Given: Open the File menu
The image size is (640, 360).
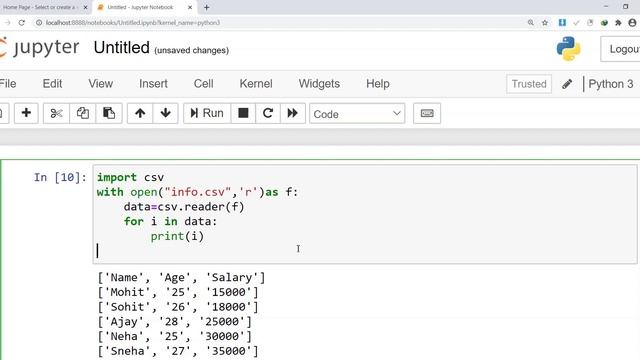Looking at the screenshot, I should click(8, 84).
